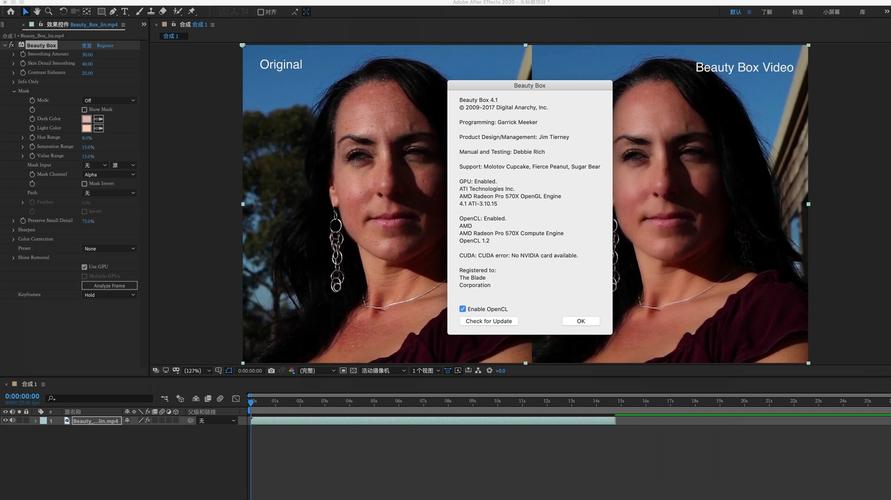
Task: Toggle transparency grid button below viewer
Action: 353,370
